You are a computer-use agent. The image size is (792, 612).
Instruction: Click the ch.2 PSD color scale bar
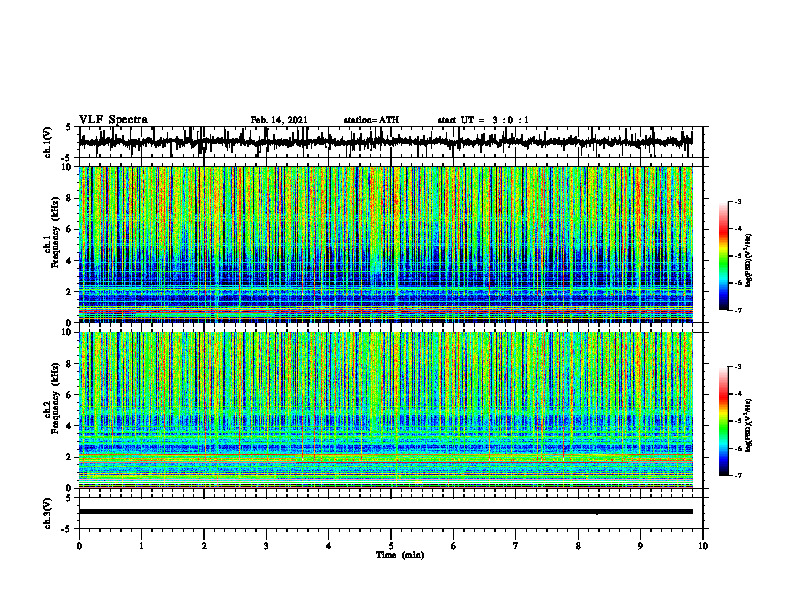[x=724, y=421]
